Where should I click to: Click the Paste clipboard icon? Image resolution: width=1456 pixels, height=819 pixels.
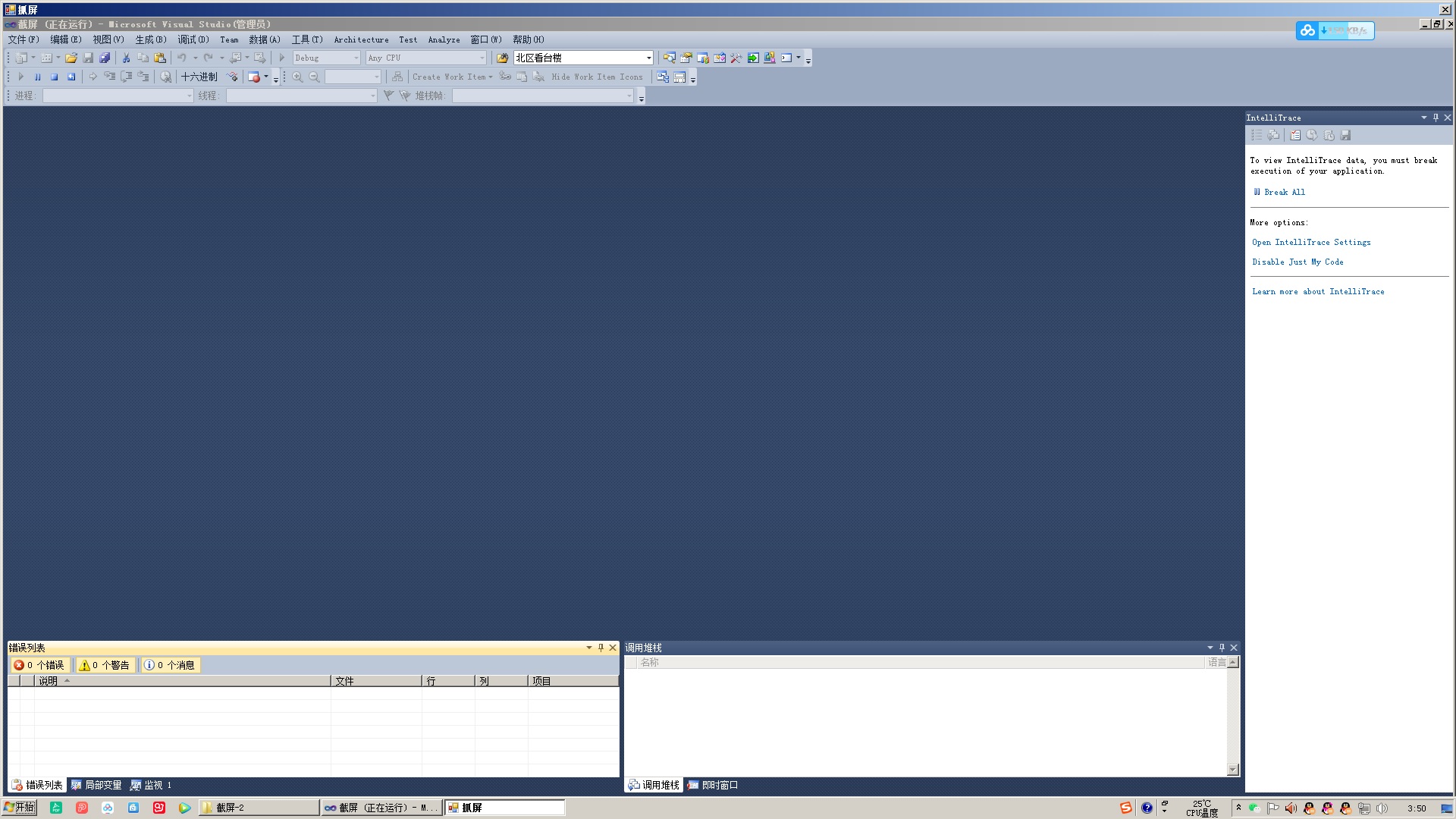[x=159, y=58]
